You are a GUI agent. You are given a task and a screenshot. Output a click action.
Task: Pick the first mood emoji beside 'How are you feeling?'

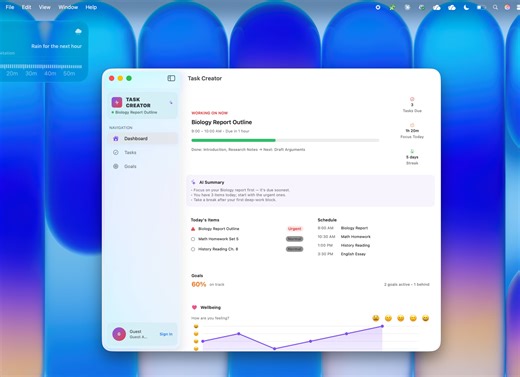(376, 318)
